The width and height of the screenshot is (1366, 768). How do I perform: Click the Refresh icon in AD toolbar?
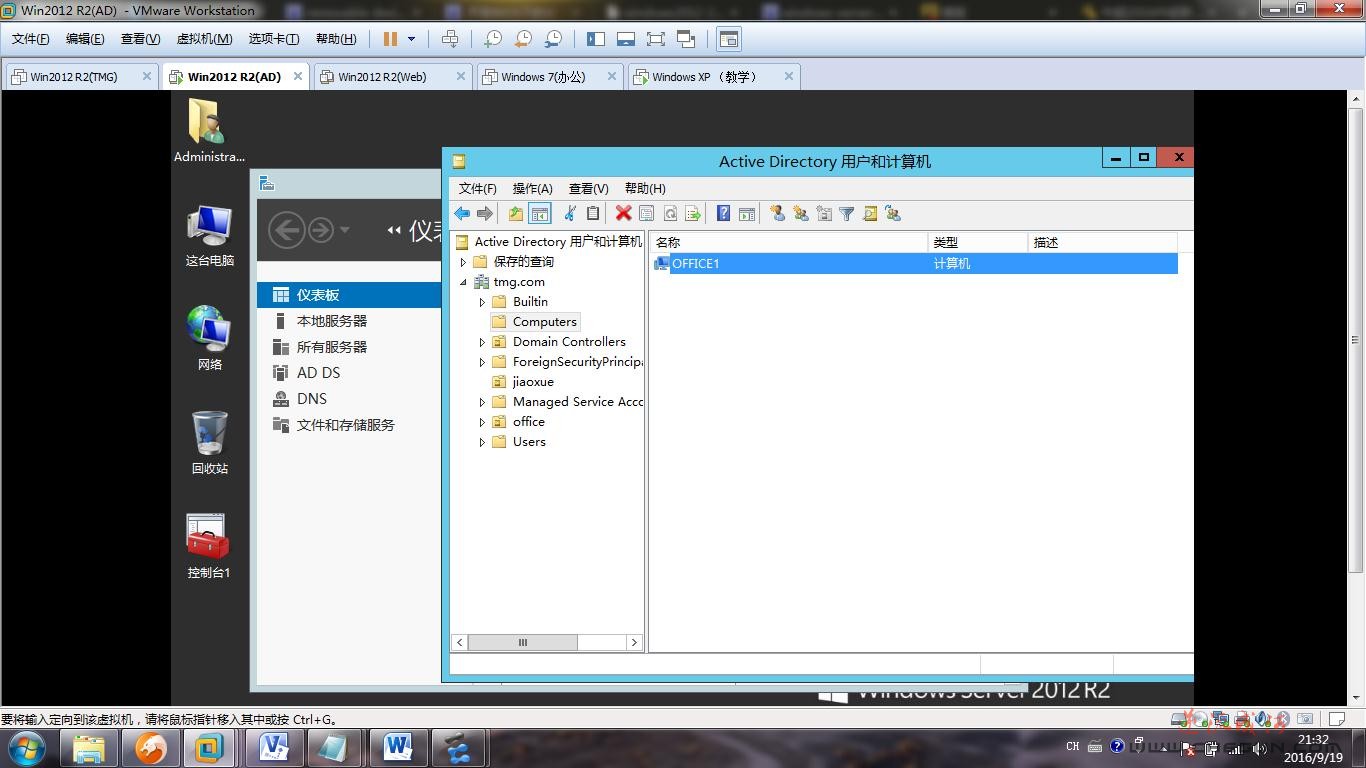coord(670,213)
